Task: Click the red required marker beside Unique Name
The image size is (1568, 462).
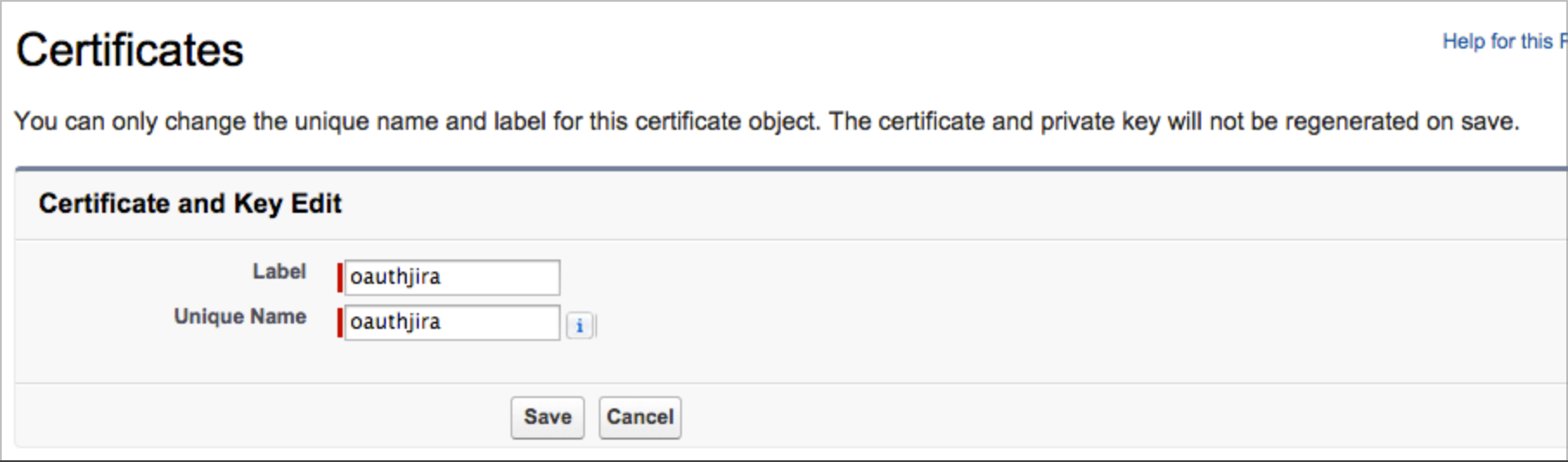Action: point(340,323)
